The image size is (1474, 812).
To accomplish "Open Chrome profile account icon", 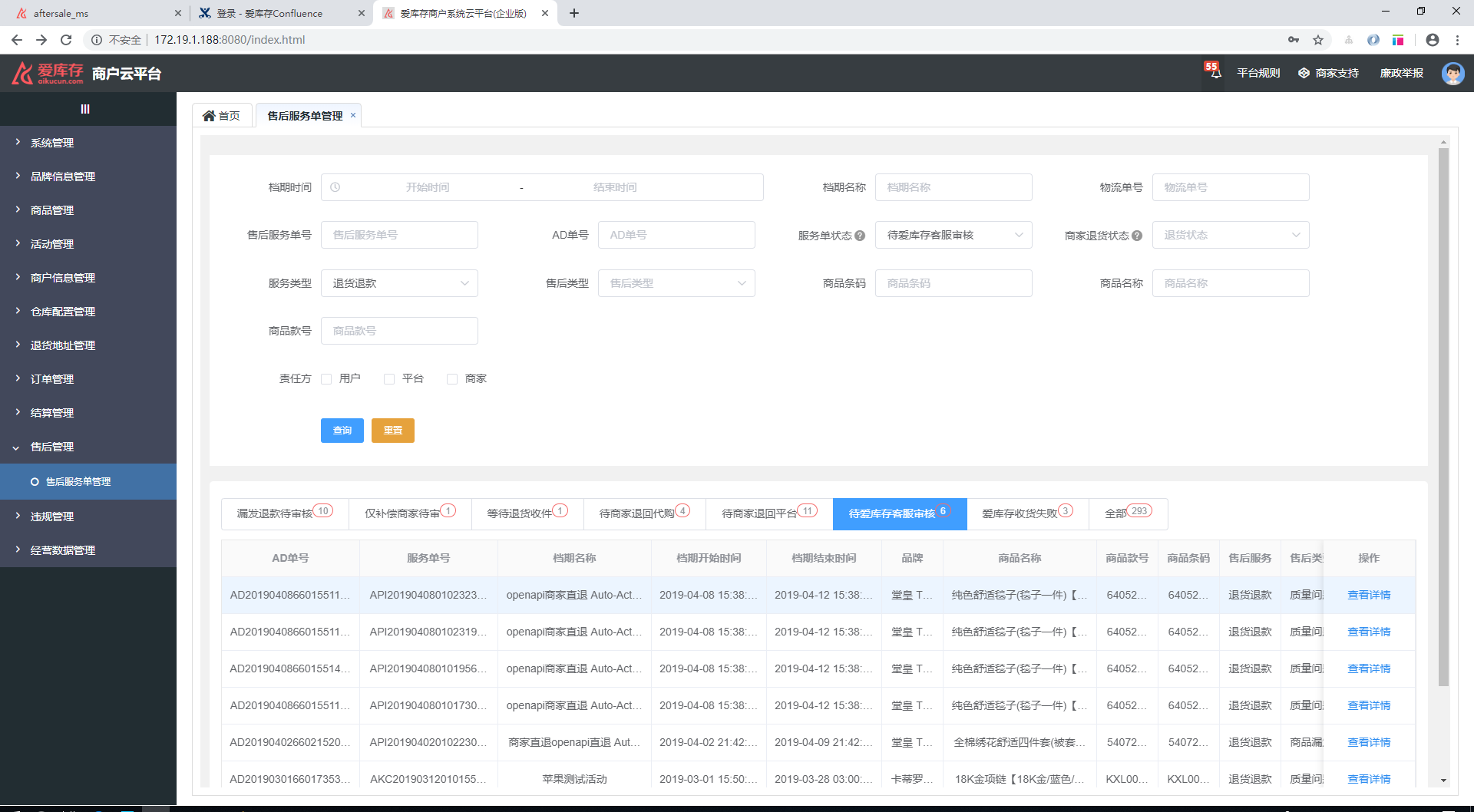I will (x=1433, y=40).
